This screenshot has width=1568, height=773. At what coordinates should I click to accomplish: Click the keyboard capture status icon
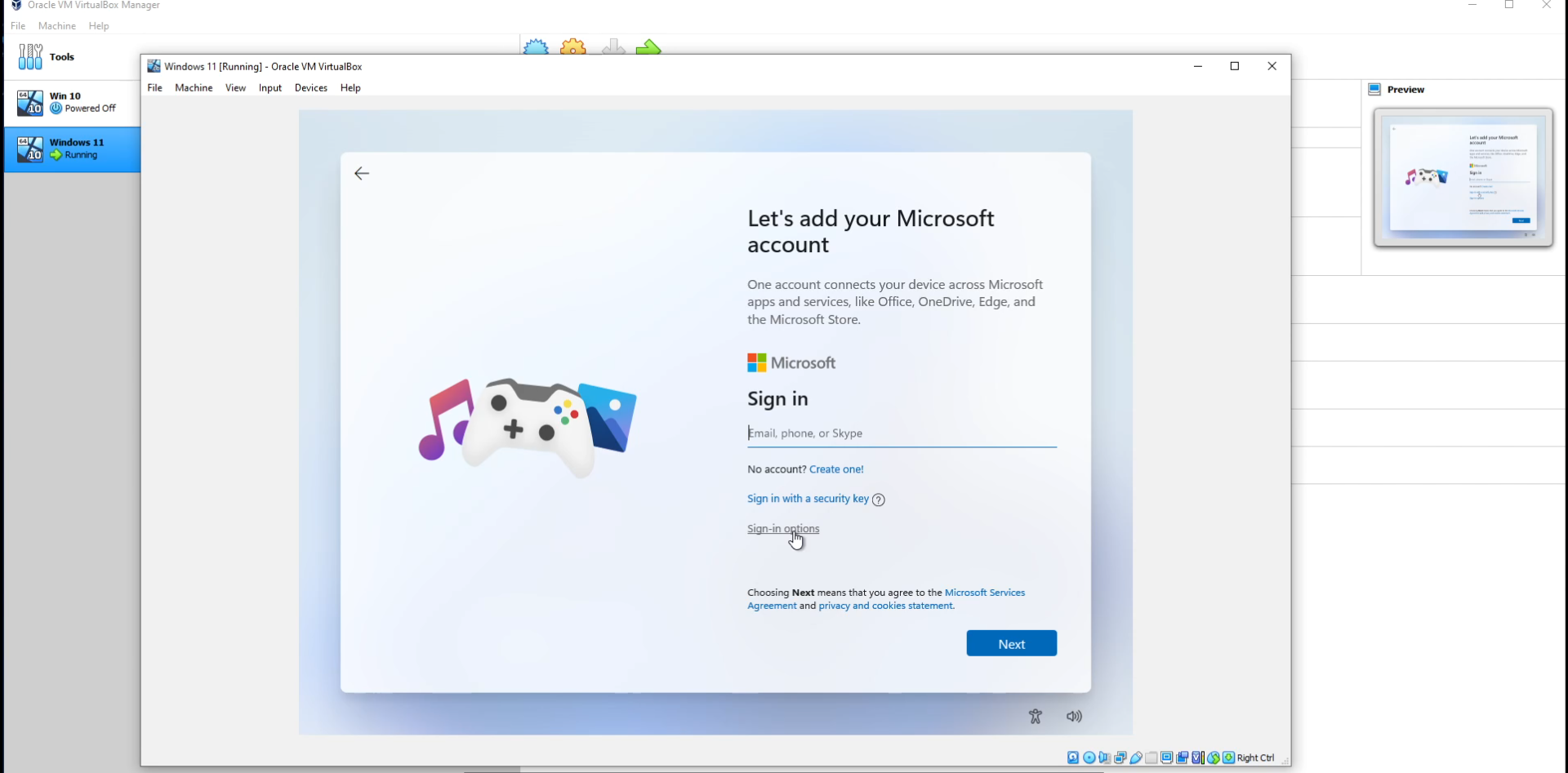tap(1228, 757)
